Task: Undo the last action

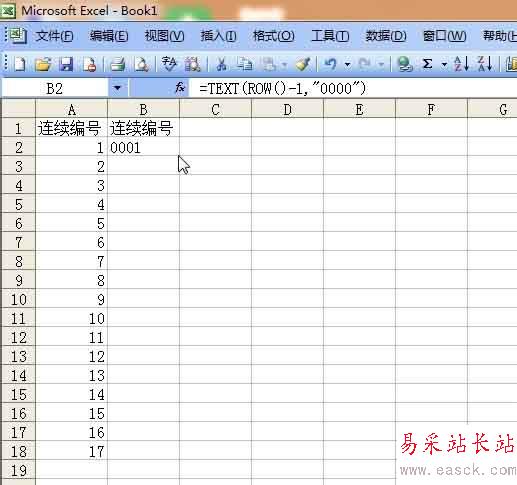Action: [x=331, y=64]
